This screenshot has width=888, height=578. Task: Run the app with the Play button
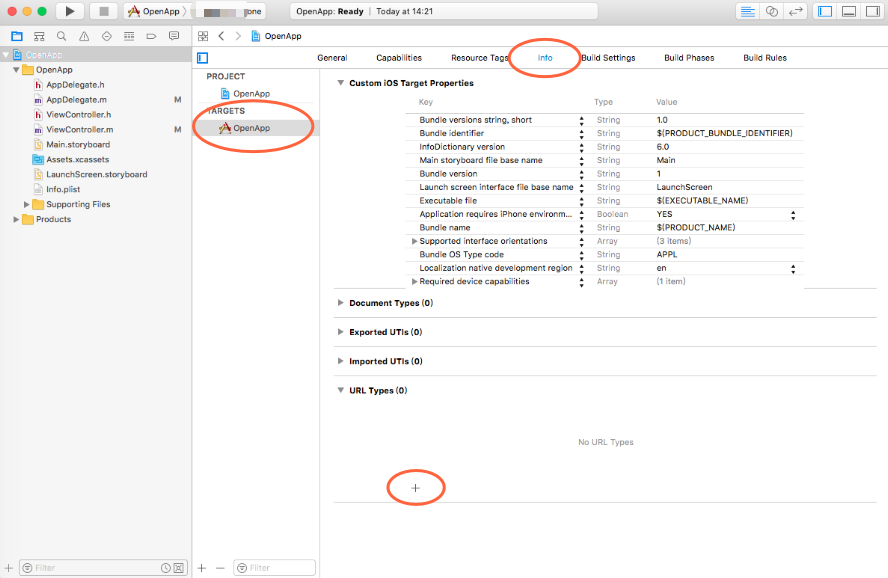click(x=70, y=11)
